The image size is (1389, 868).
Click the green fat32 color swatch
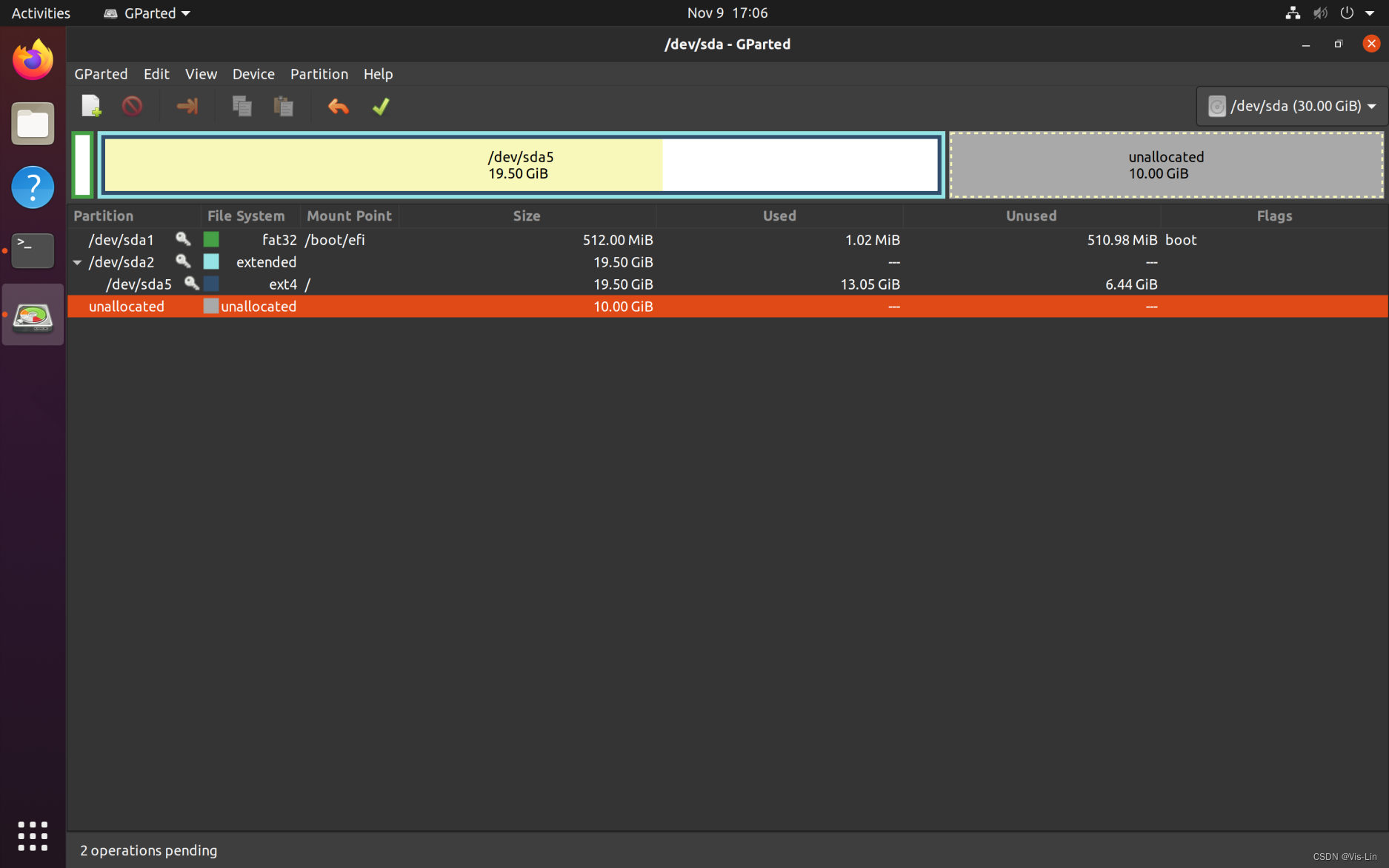click(x=211, y=239)
